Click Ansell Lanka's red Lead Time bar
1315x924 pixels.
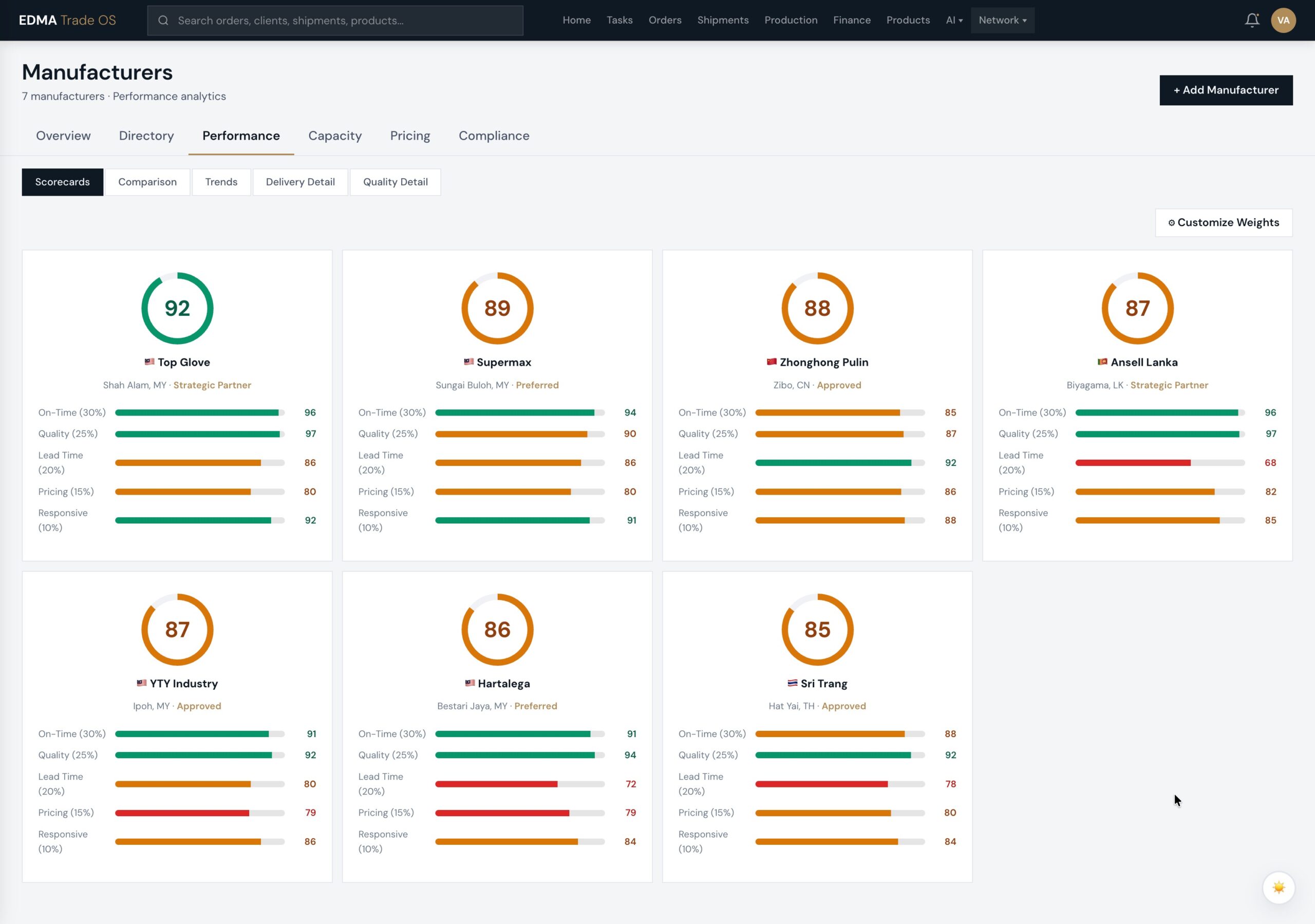click(x=1160, y=463)
